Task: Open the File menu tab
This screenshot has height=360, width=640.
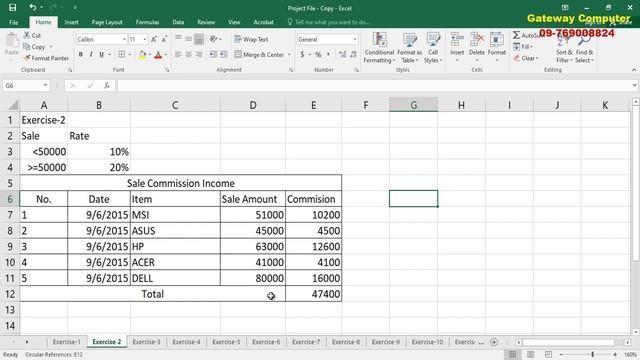Action: click(x=13, y=22)
